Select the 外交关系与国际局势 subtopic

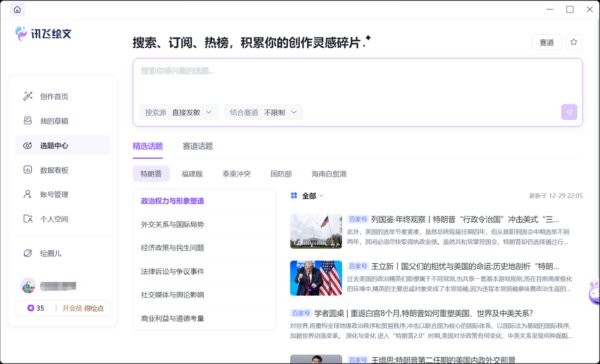[x=172, y=224]
